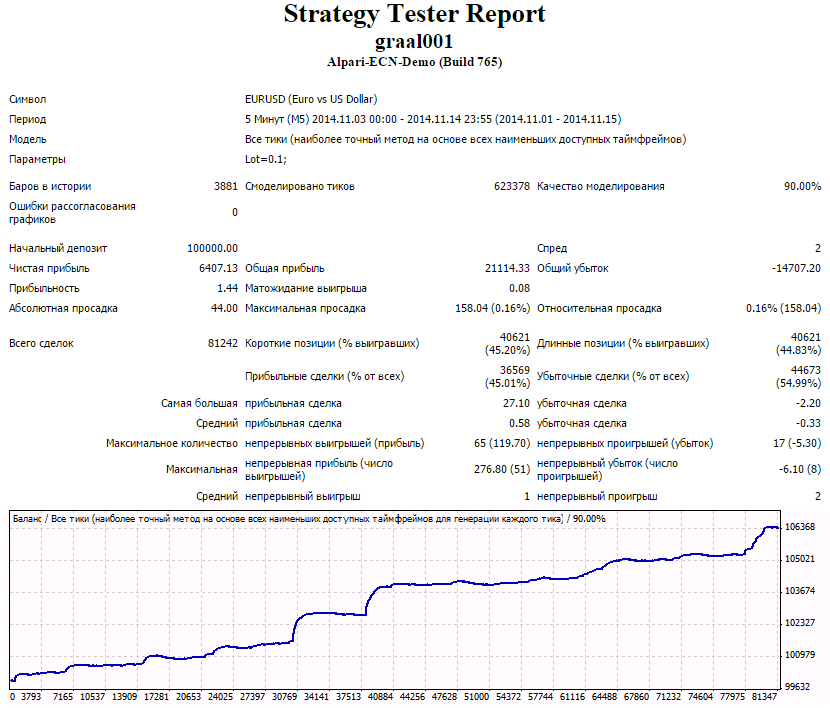
Task: Select the absolute drawdown value 44.00
Action: click(x=224, y=308)
